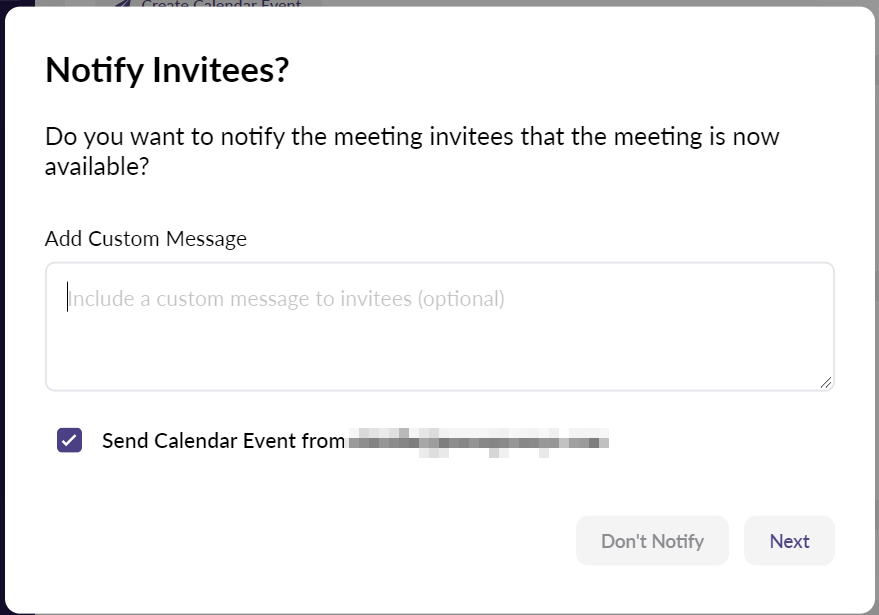Click the blinking text cursor in message box
The image size is (879, 615).
coord(68,298)
